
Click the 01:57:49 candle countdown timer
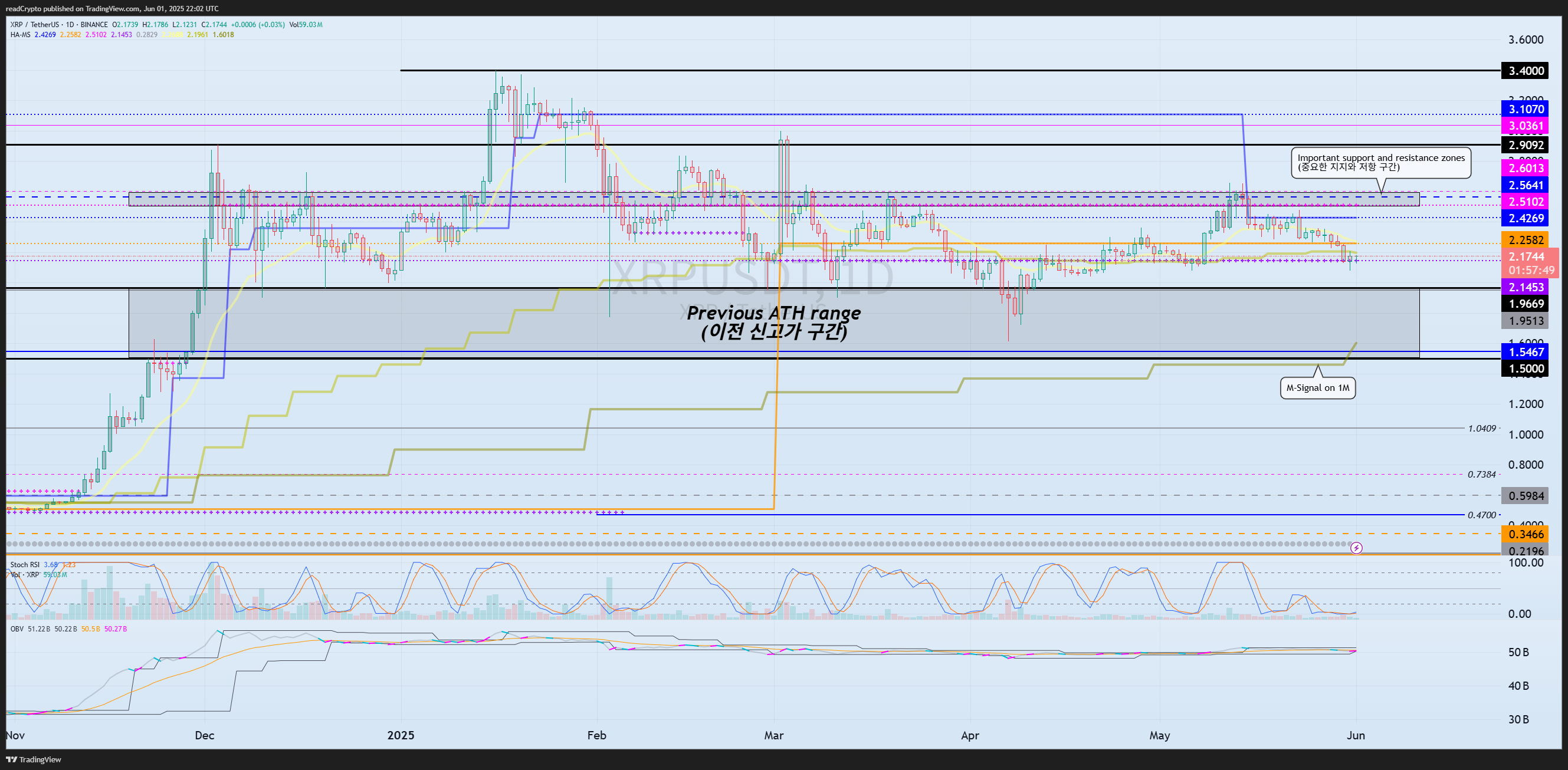coord(1531,271)
